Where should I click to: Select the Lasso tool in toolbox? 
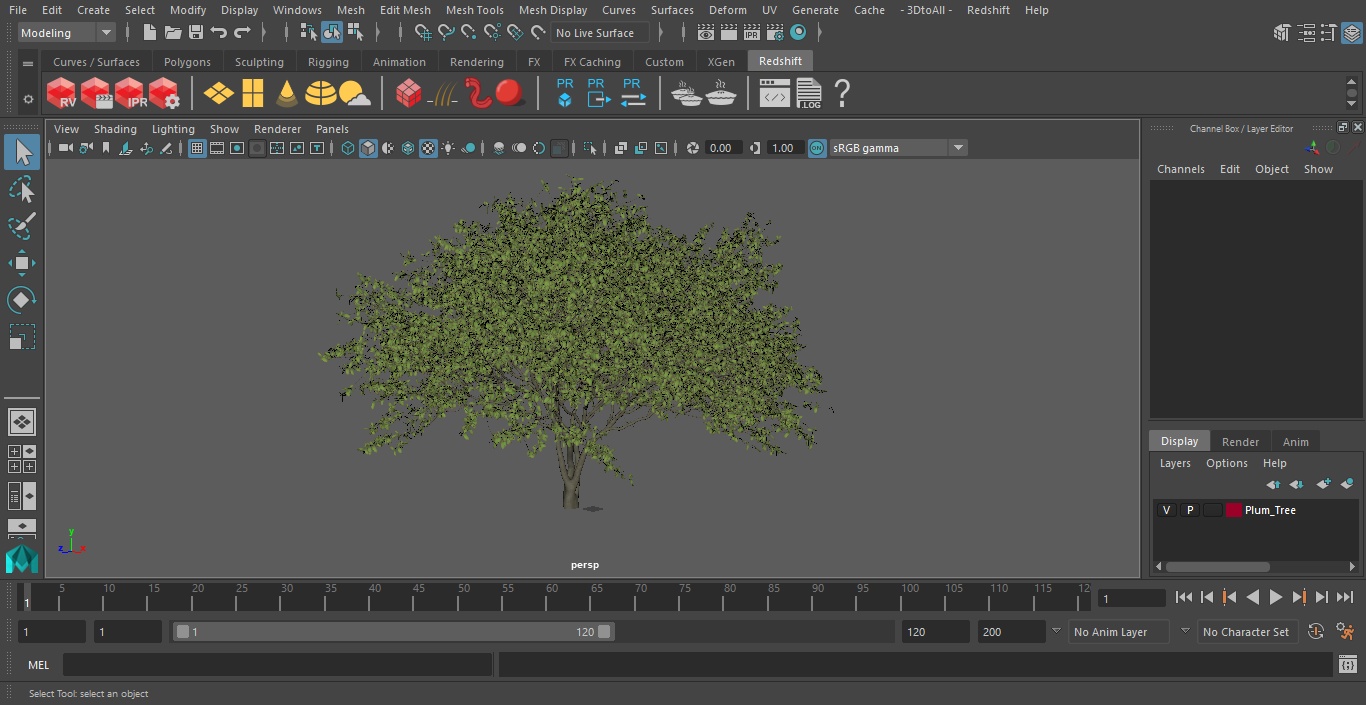pyautogui.click(x=21, y=190)
